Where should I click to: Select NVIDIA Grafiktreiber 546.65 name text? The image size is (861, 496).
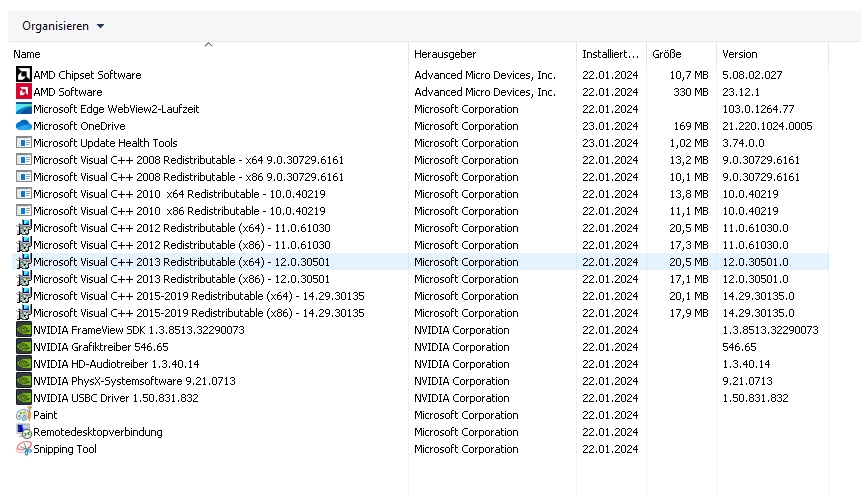101,347
